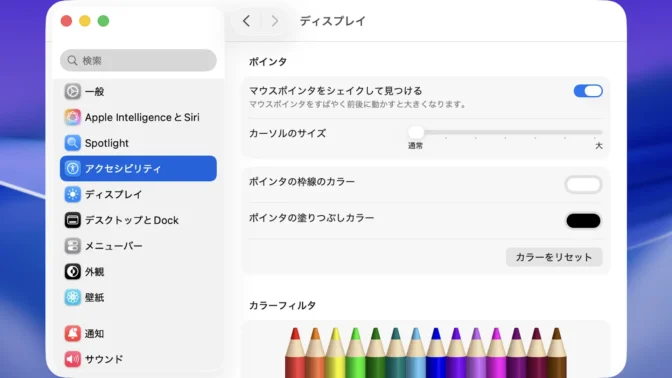Image resolution: width=672 pixels, height=378 pixels.
Task: Click the 大 label at slider end
Action: point(599,146)
